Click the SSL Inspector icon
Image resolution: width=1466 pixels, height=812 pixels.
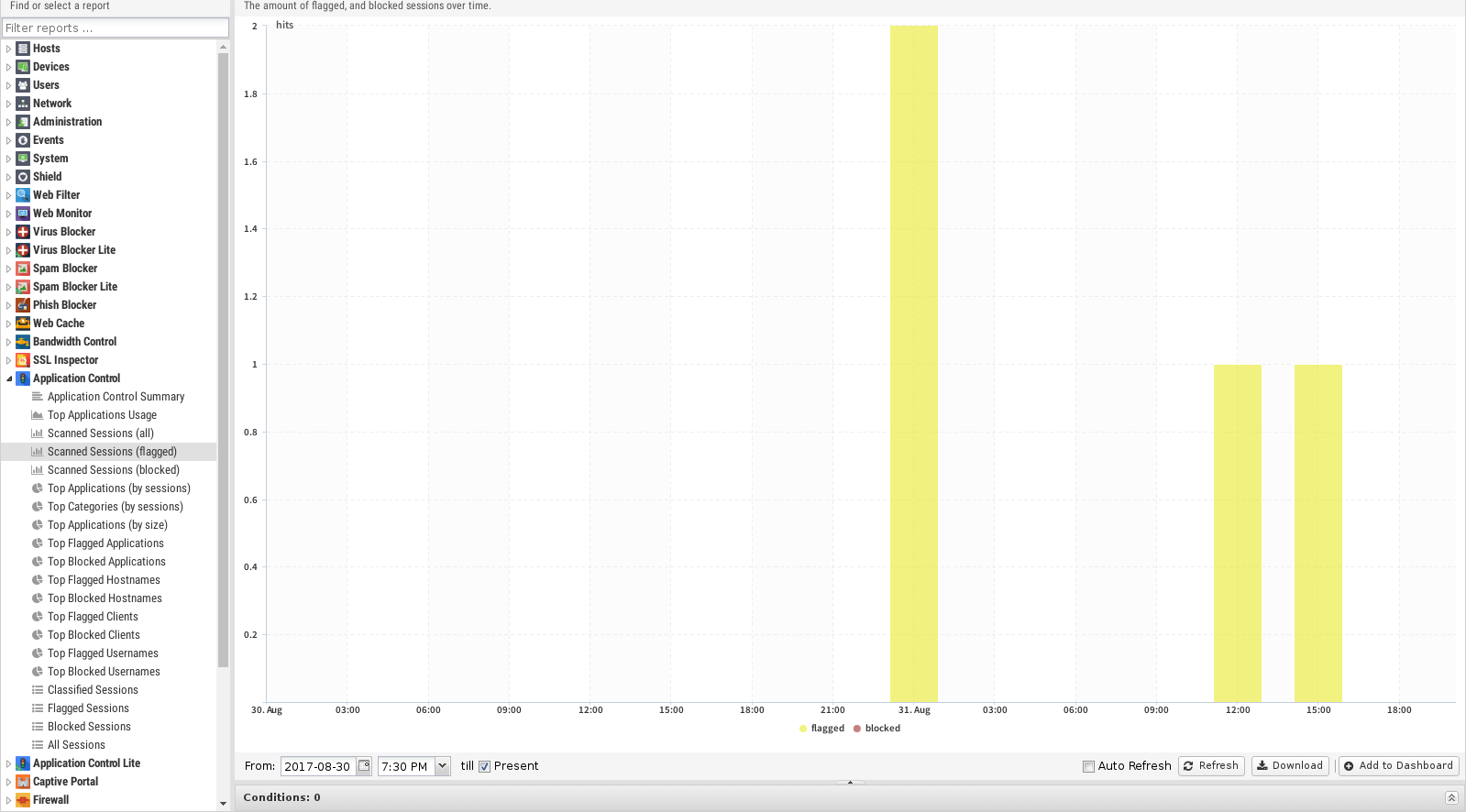pyautogui.click(x=23, y=360)
